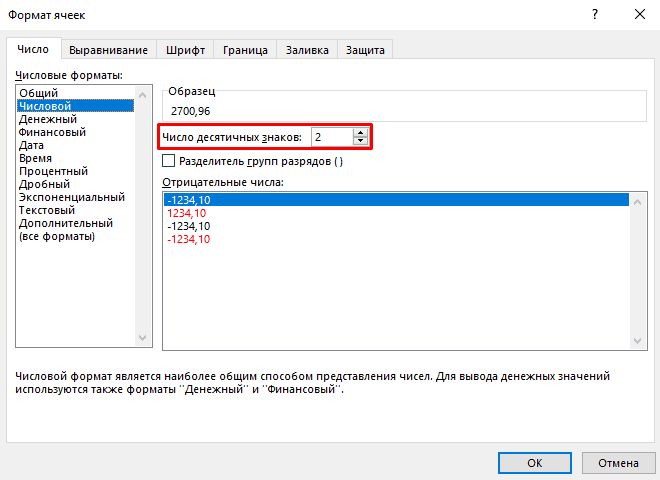This screenshot has width=660, height=480.
Task: Select the Денежный format in list
Action: pos(47,119)
